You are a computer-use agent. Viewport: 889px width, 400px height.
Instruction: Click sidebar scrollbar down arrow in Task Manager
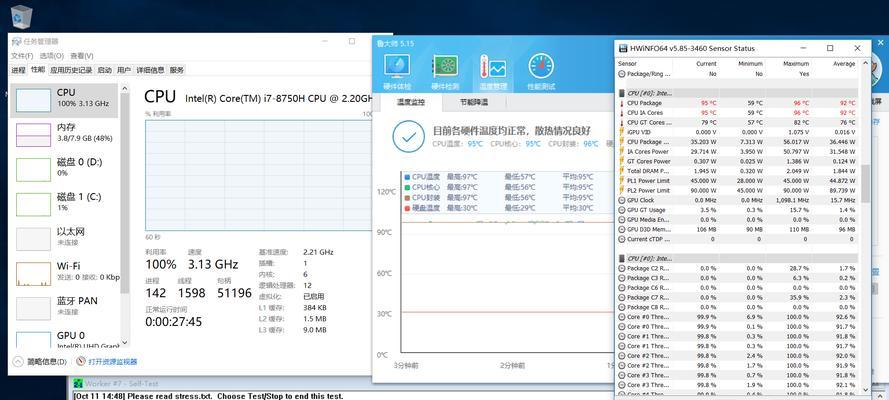tap(125, 343)
